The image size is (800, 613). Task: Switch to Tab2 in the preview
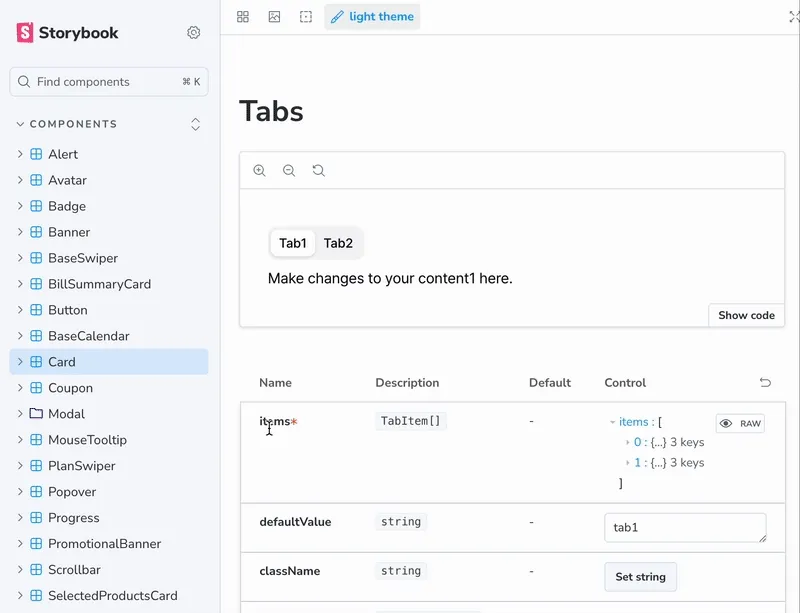coord(338,243)
